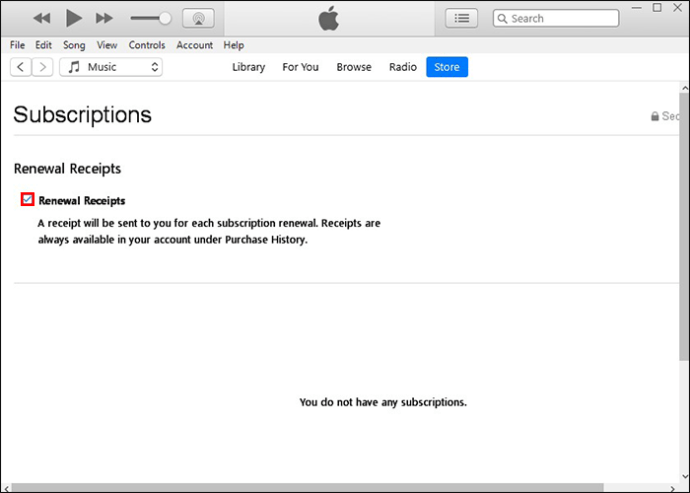Open the AirPlay output icon
Screen dimensions: 690x493
point(198,18)
